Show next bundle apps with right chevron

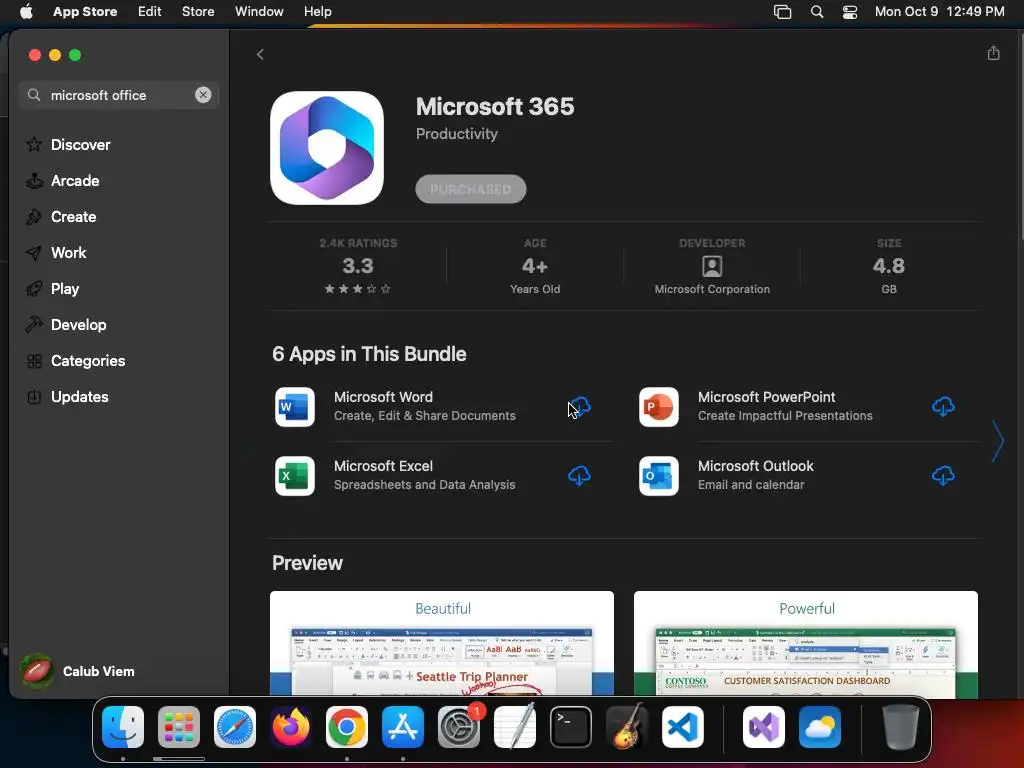click(x=997, y=441)
